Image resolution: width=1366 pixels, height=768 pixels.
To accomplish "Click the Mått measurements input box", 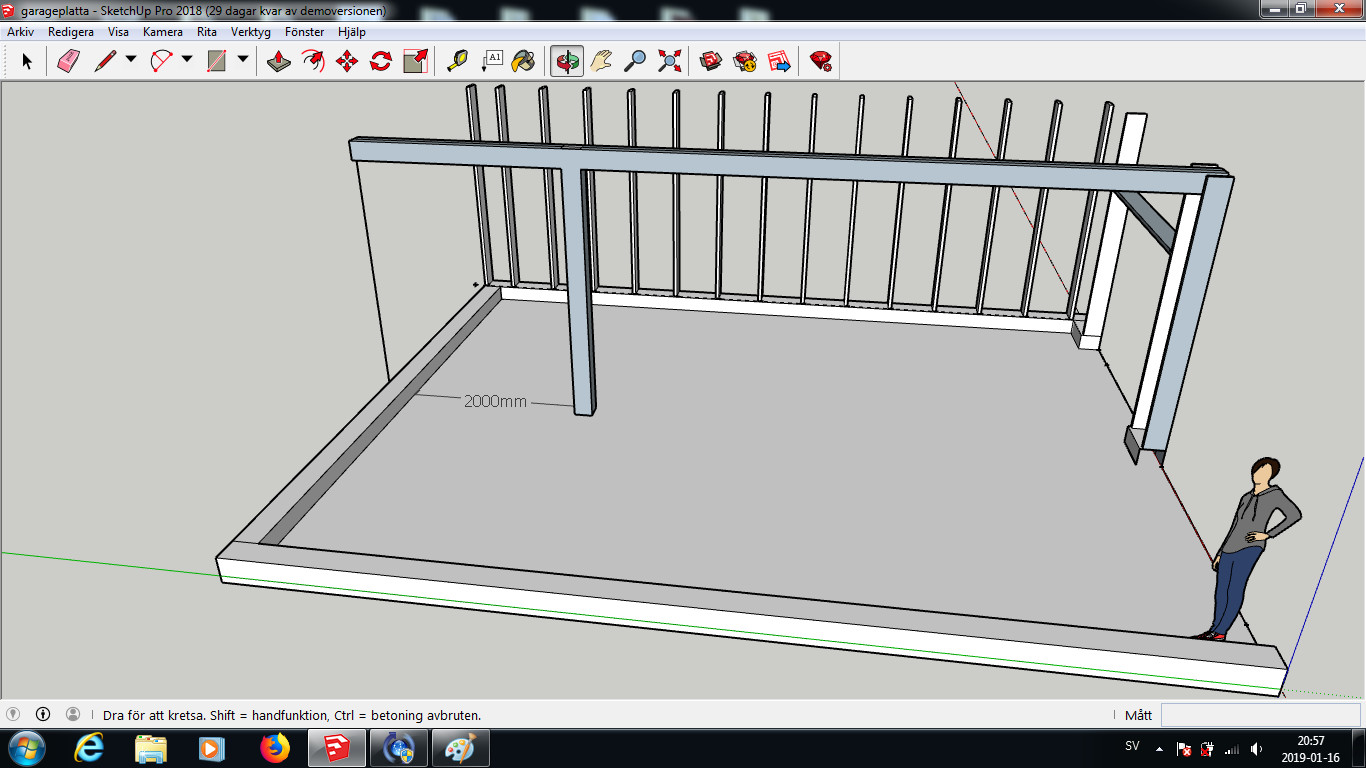I will [x=1259, y=715].
